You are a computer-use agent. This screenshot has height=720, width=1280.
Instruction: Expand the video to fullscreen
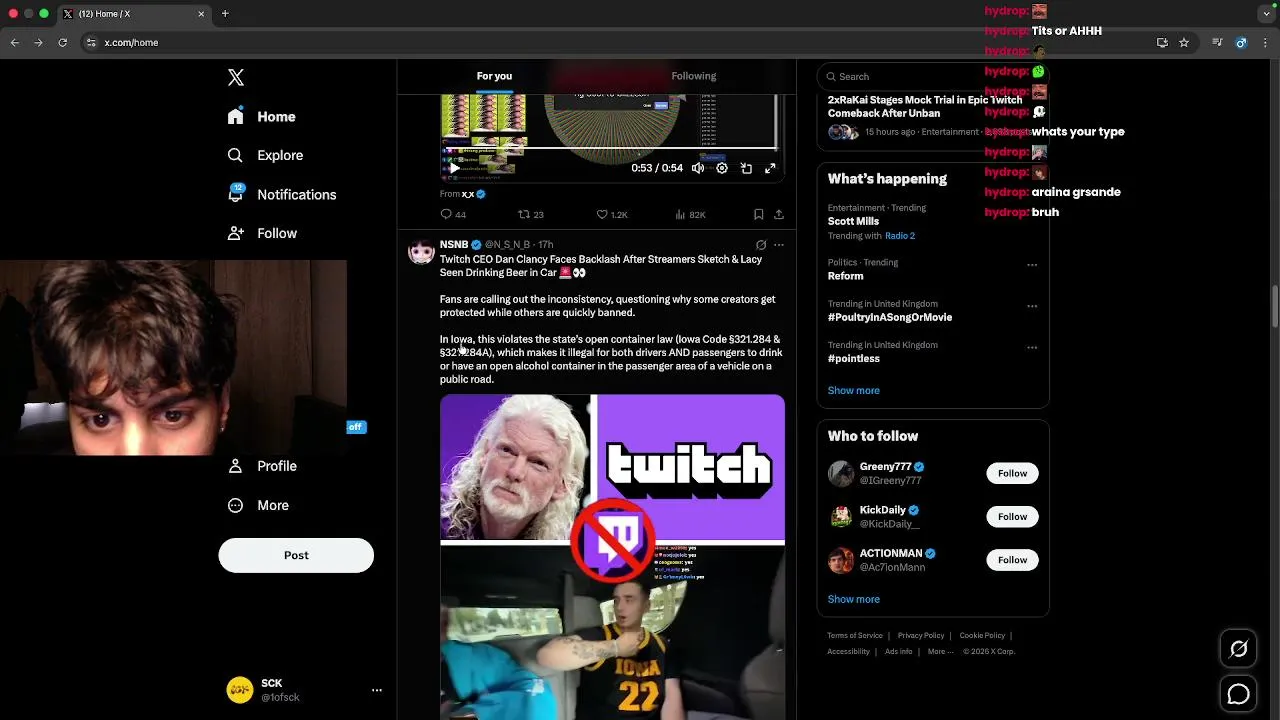tap(770, 168)
